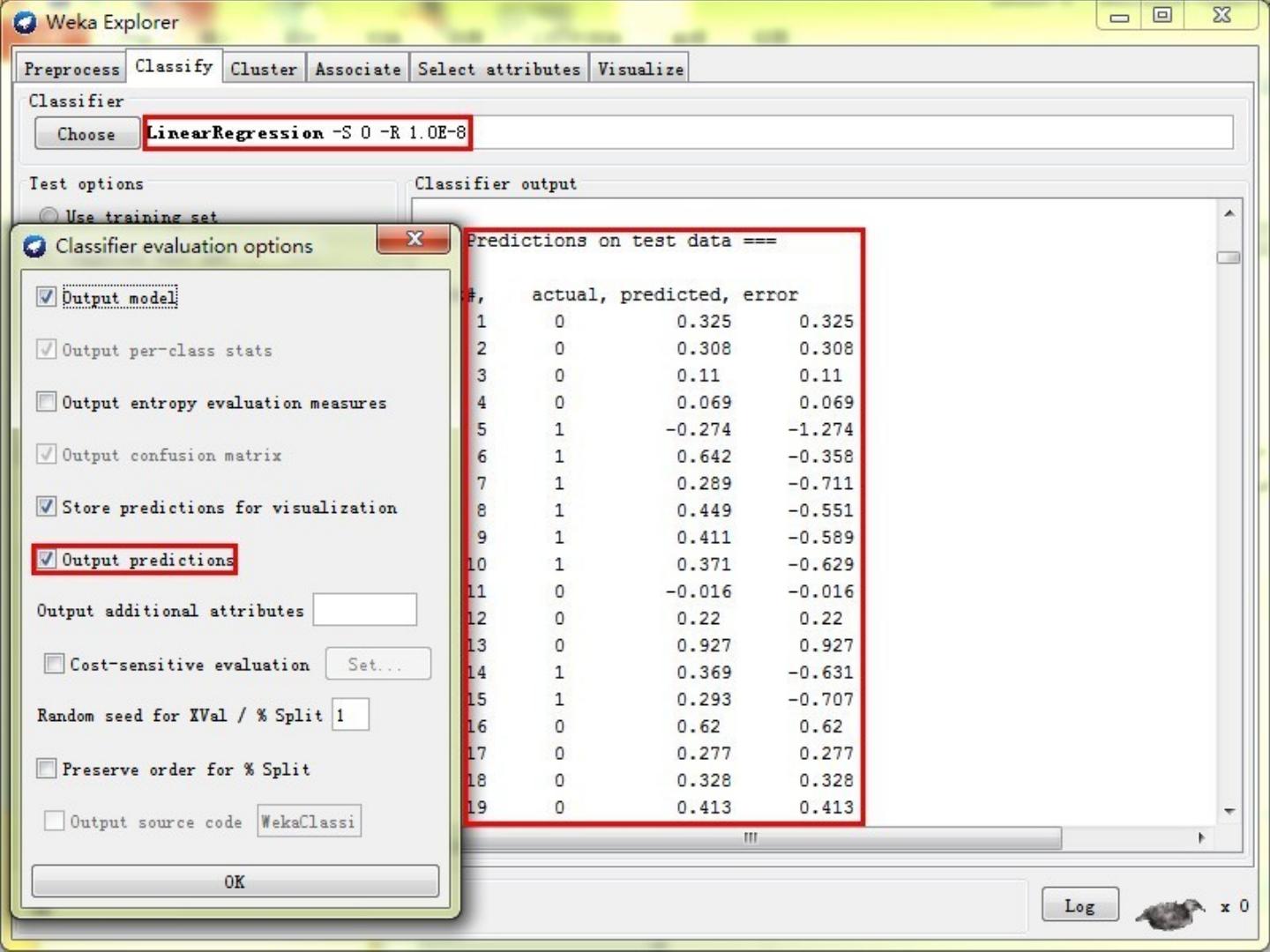
Task: Click the horizontal scroll-right arrow
Action: (1201, 837)
